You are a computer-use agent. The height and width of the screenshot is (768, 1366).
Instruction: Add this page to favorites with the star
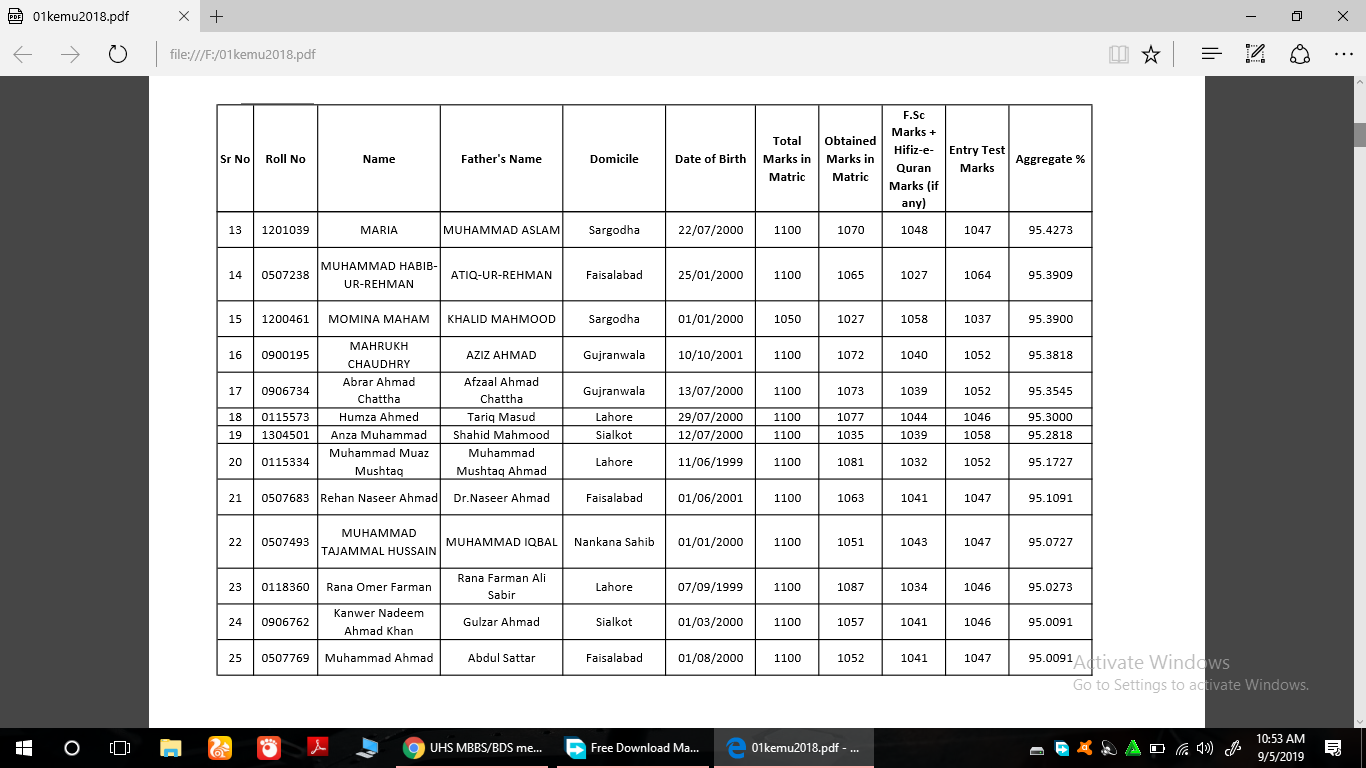click(x=1151, y=54)
